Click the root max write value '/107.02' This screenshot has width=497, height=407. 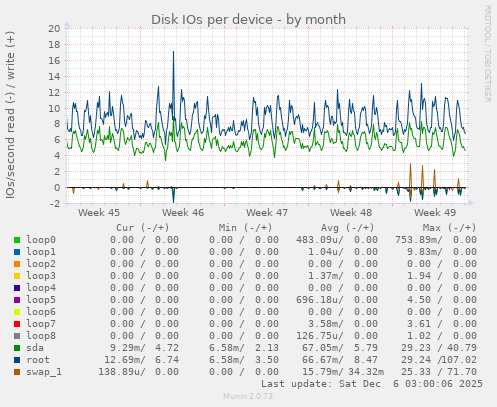tap(458, 360)
